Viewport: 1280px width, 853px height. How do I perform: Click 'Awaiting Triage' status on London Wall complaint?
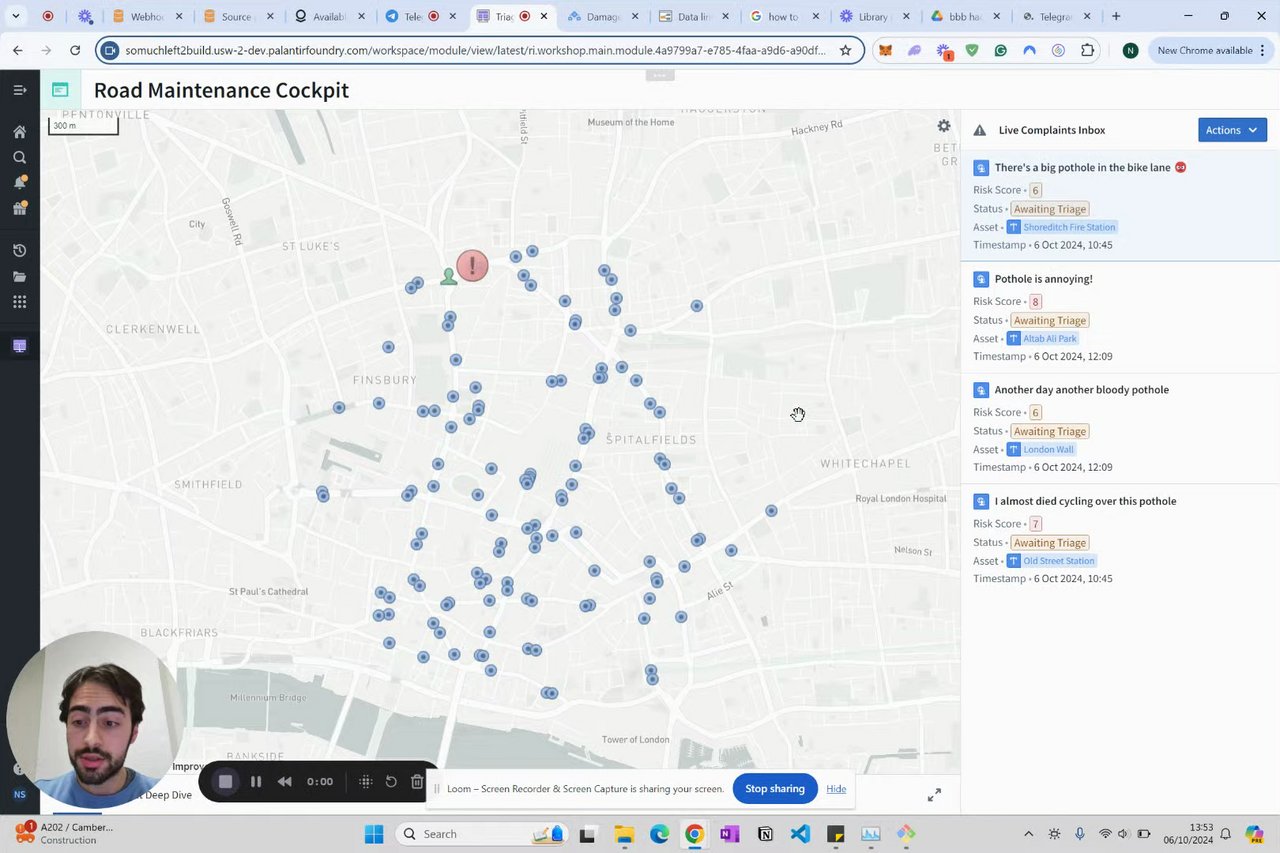(1050, 431)
